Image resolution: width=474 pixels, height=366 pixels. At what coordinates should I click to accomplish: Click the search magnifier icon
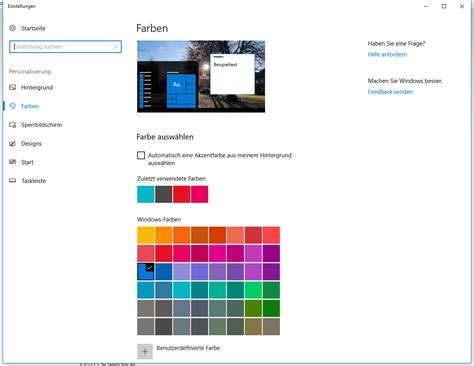pyautogui.click(x=115, y=47)
